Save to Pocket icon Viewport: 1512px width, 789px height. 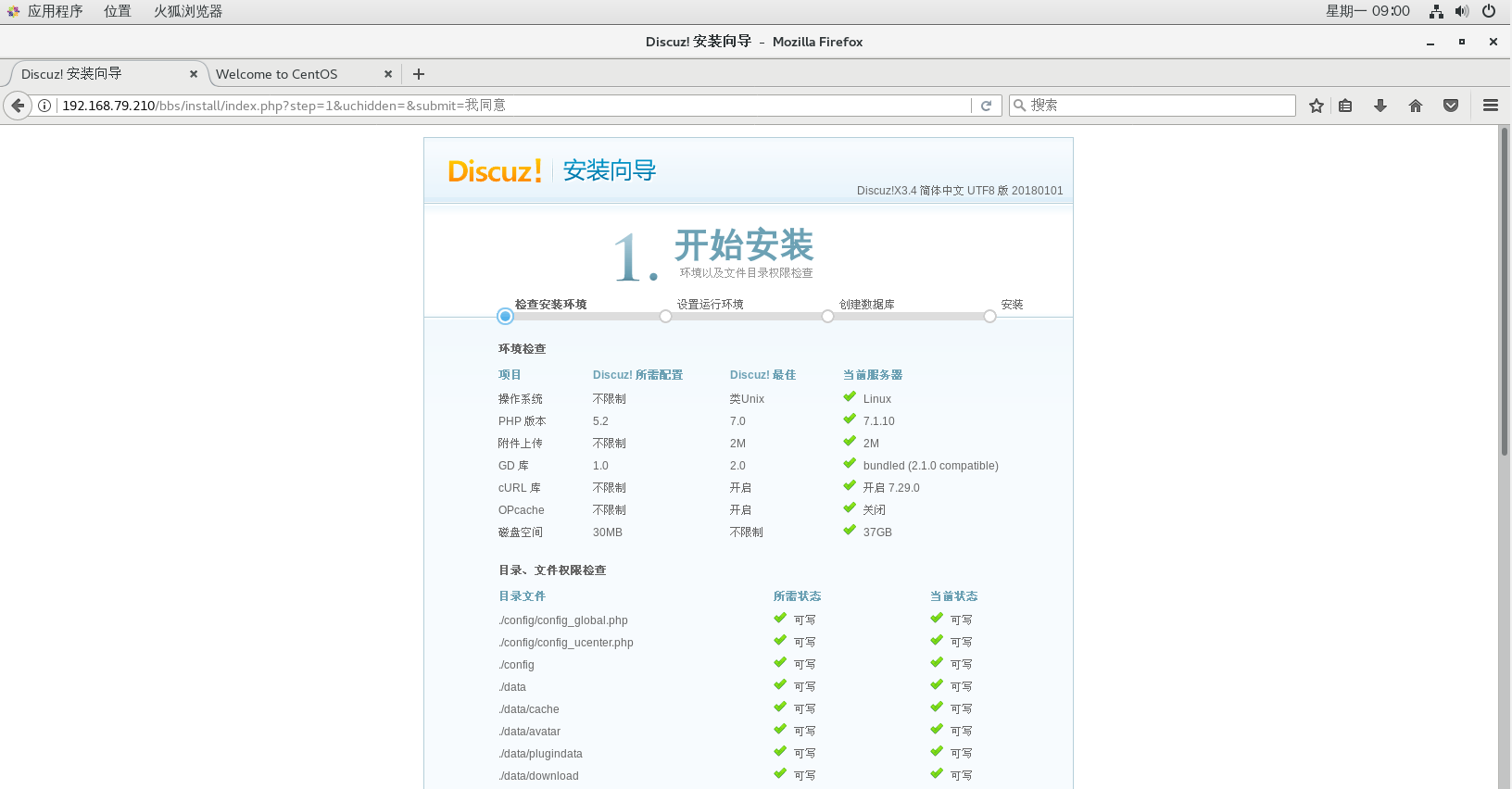click(1451, 106)
